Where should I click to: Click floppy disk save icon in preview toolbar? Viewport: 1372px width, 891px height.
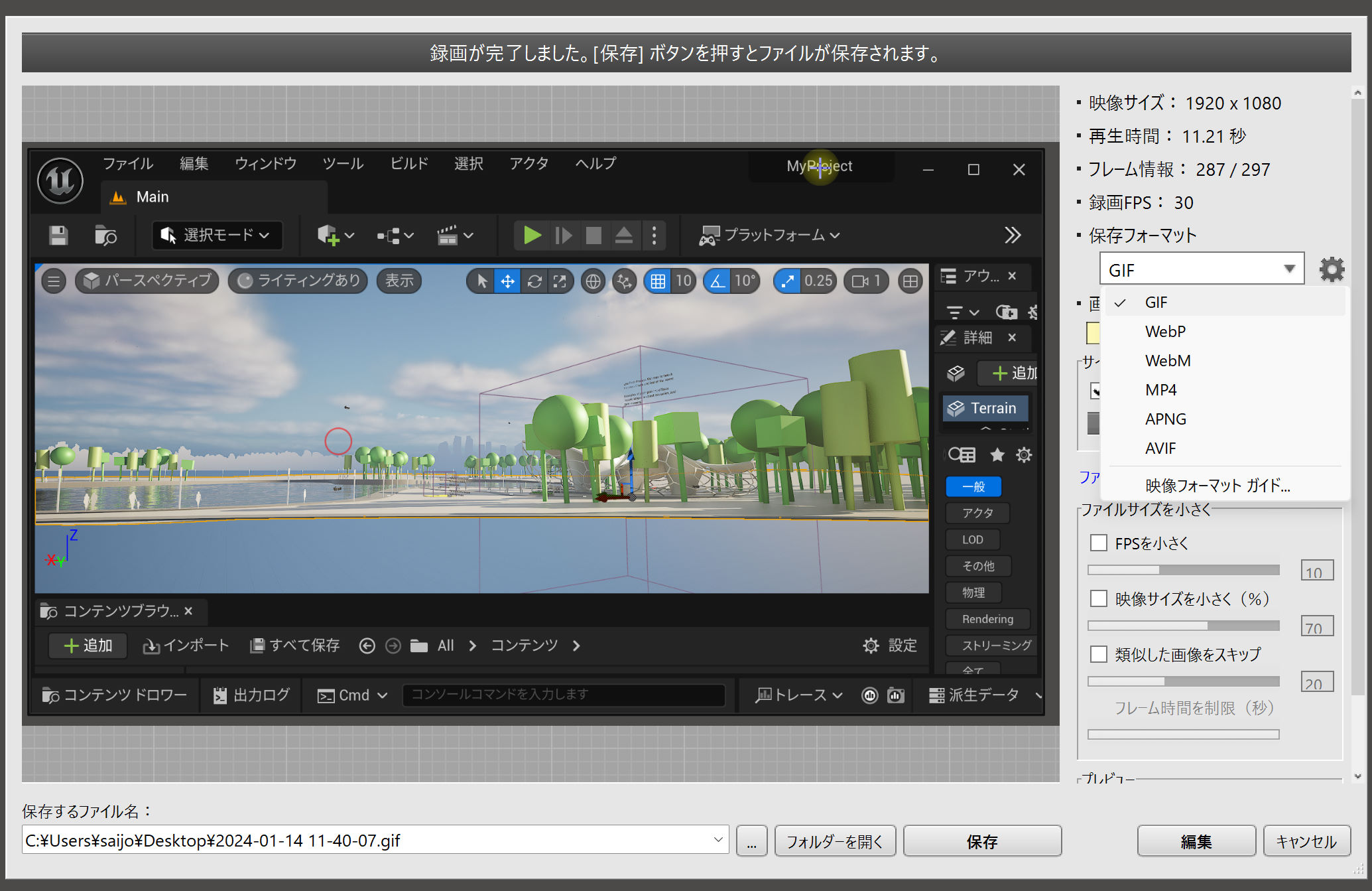(58, 236)
